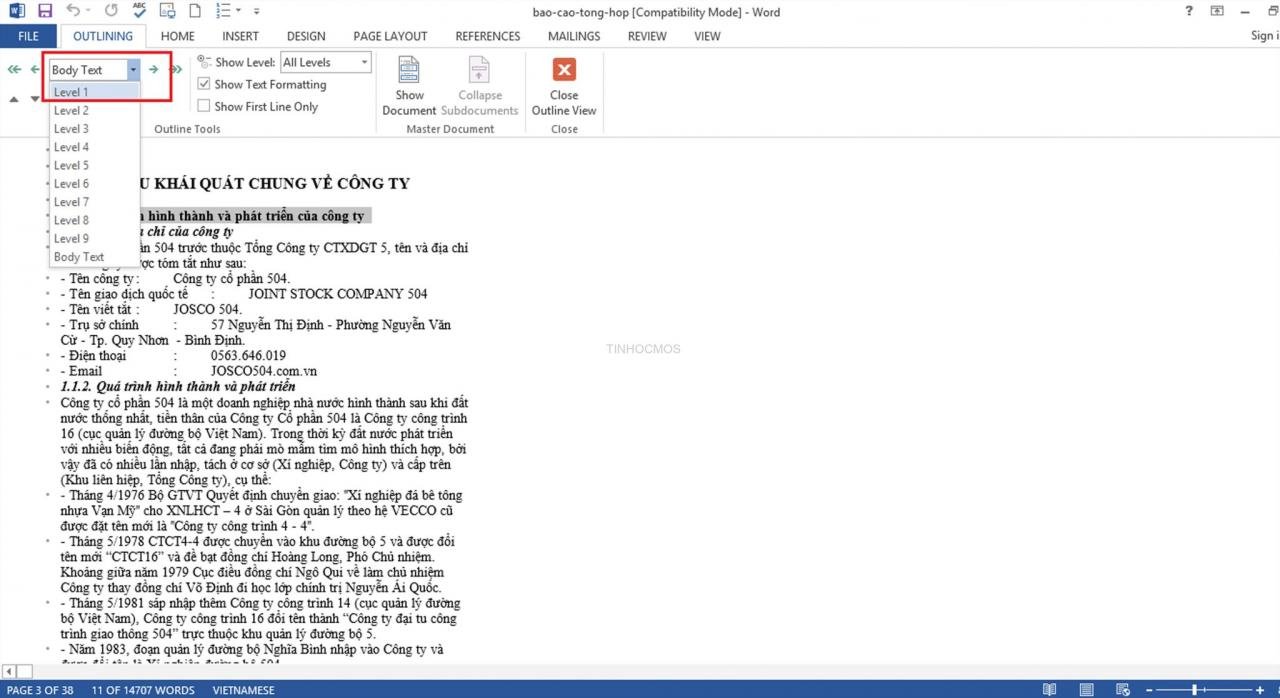Open the REFERENCES ribbon tab
The width and height of the screenshot is (1280, 698).
489,36
